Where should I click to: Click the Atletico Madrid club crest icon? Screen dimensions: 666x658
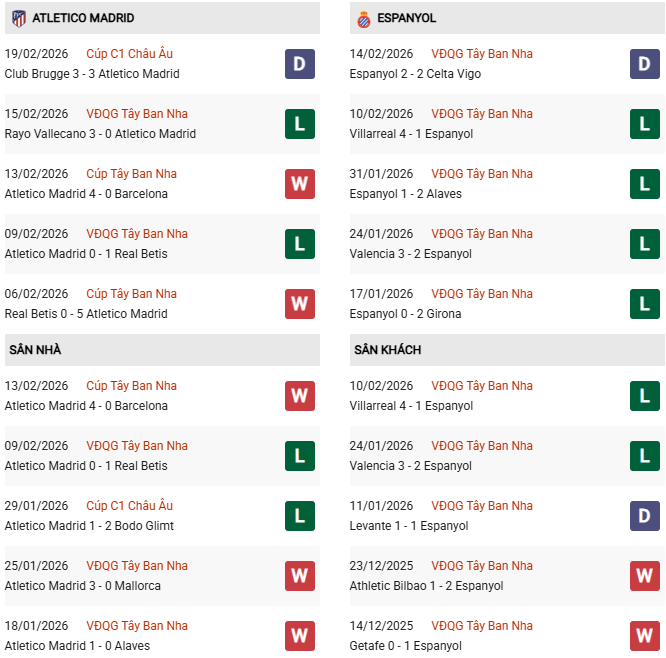pos(19,18)
